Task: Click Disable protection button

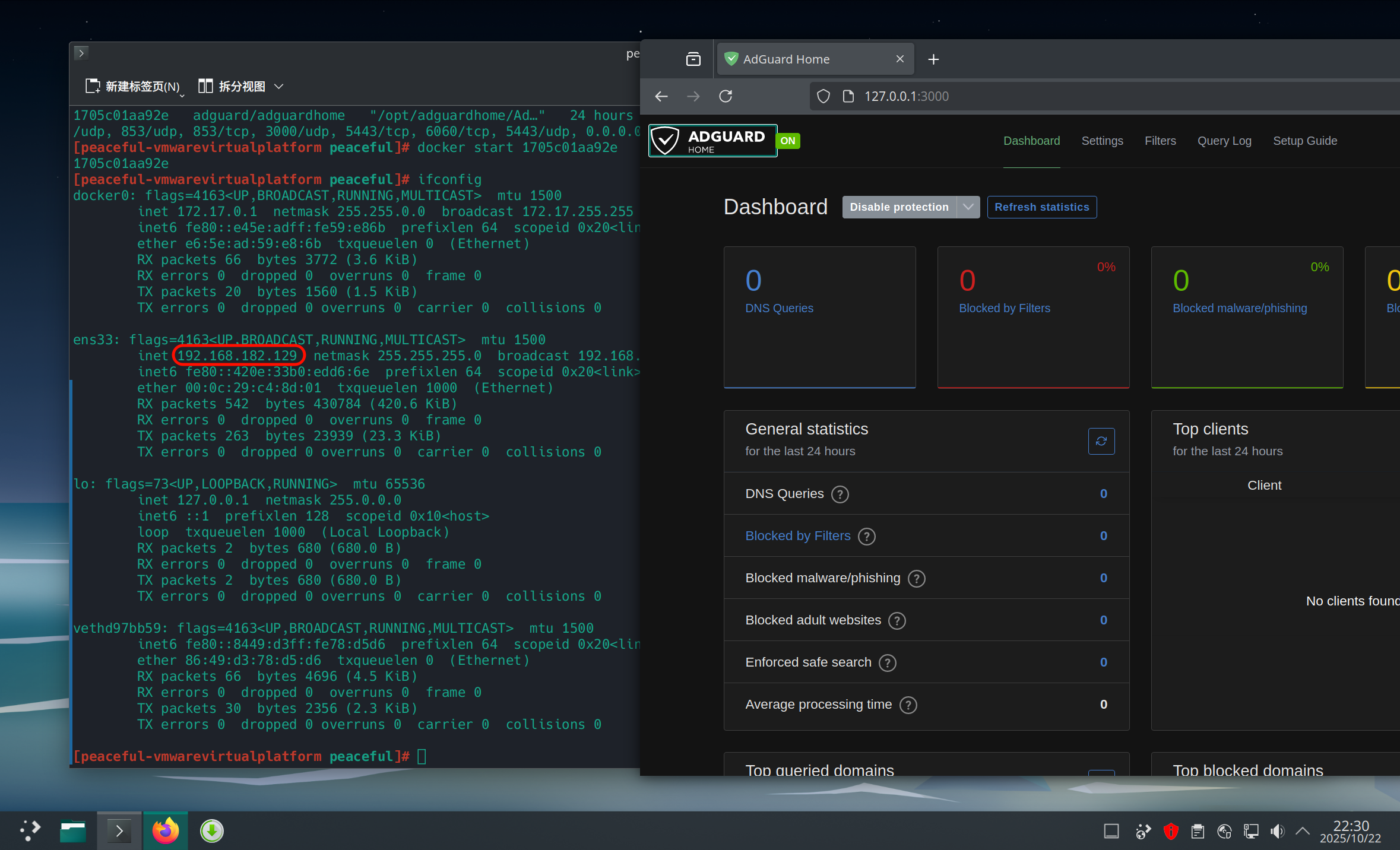Action: (x=899, y=207)
